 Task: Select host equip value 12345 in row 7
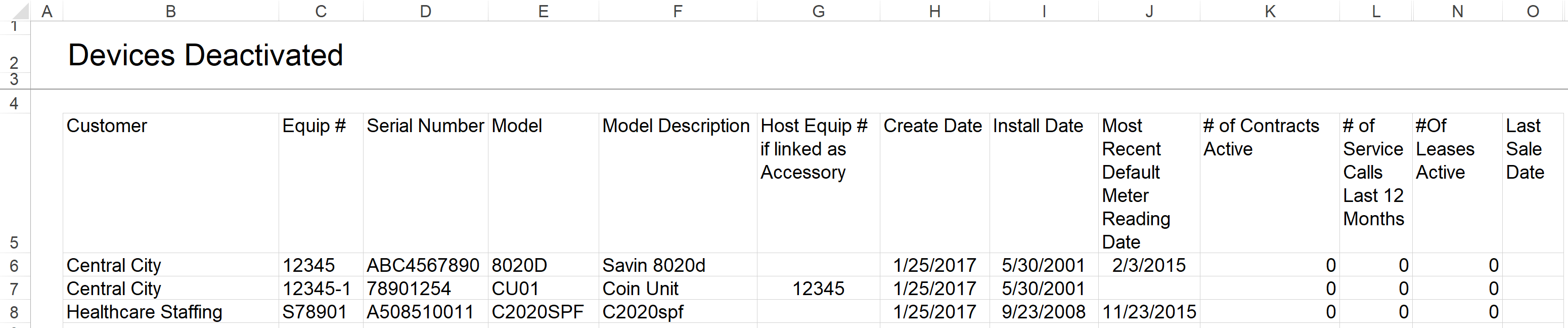coord(818,289)
